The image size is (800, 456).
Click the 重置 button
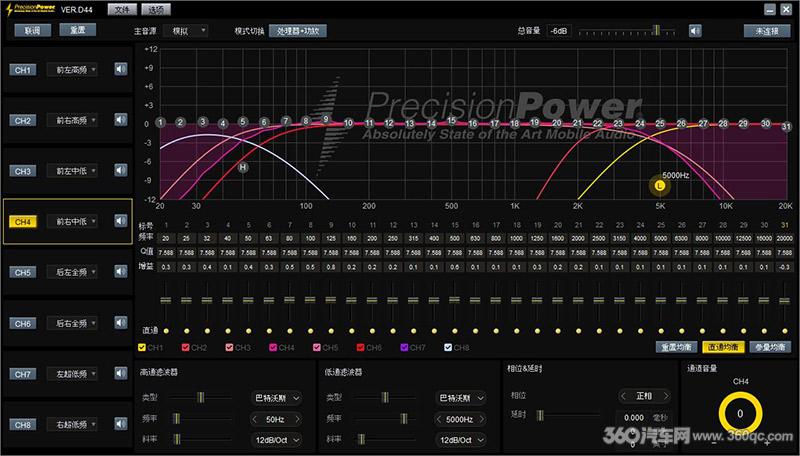(78, 30)
